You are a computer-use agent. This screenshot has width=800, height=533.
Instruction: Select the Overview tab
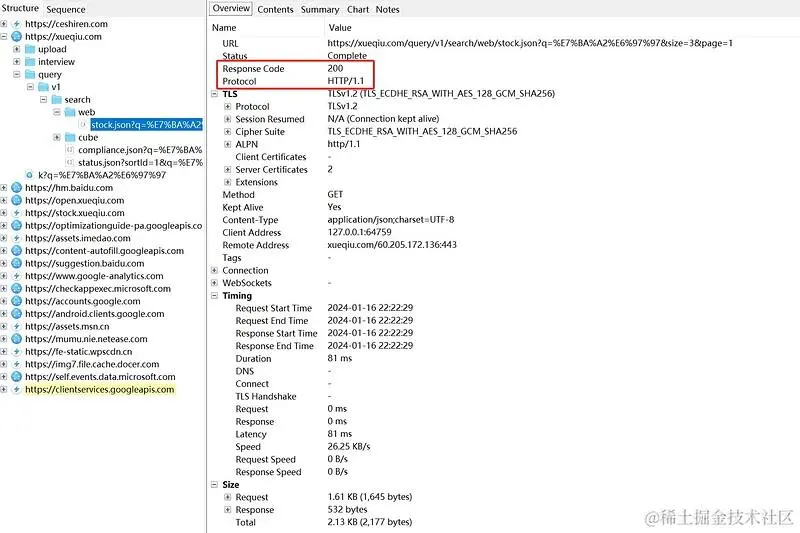231,8
